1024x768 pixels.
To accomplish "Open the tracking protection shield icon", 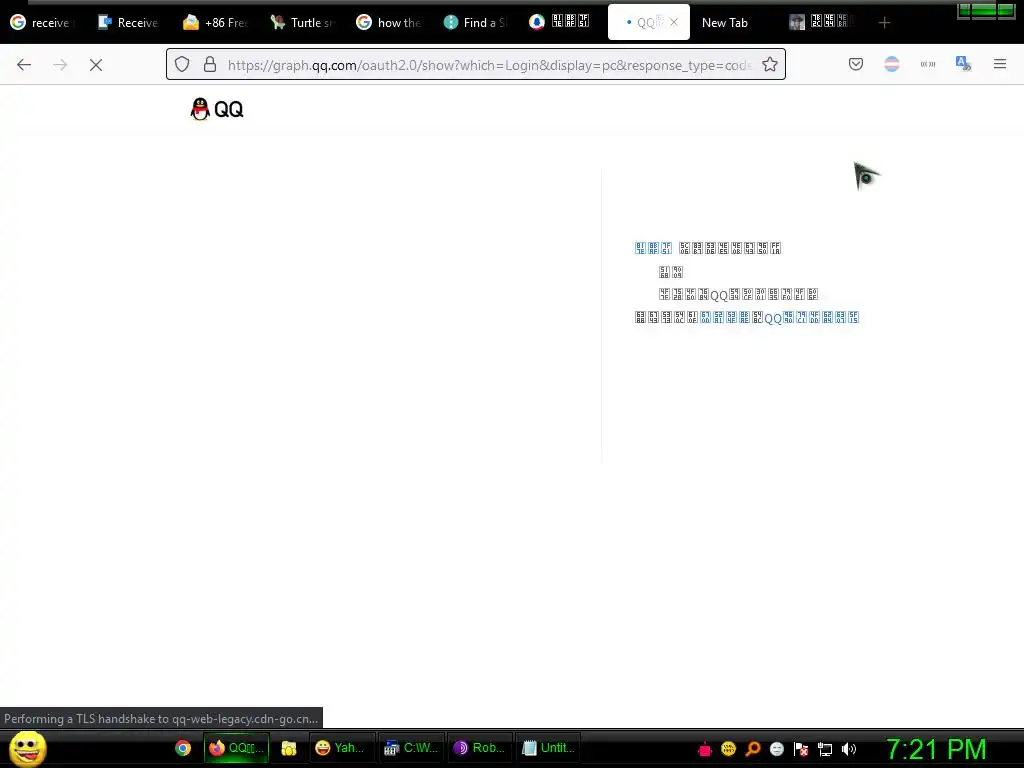I will (182, 64).
